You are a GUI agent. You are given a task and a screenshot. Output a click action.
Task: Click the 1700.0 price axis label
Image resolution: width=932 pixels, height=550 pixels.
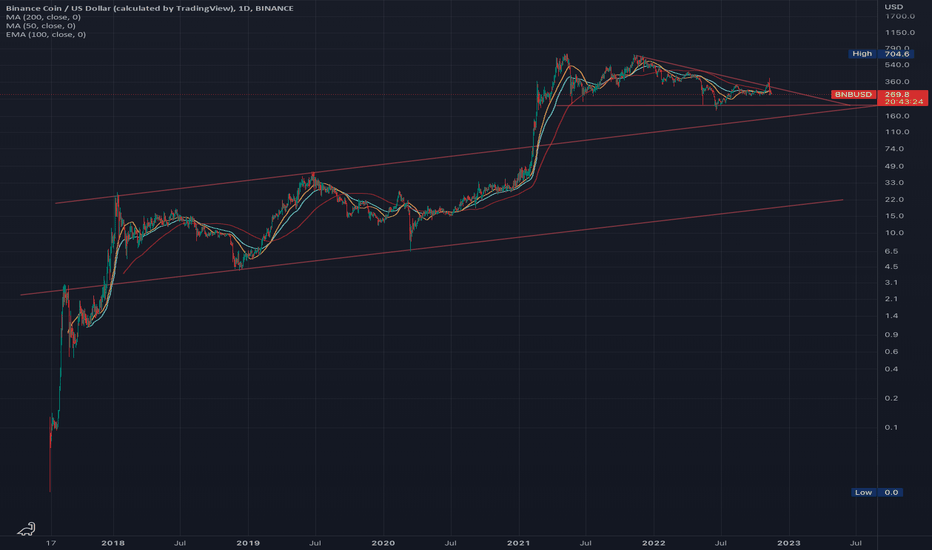[x=899, y=17]
